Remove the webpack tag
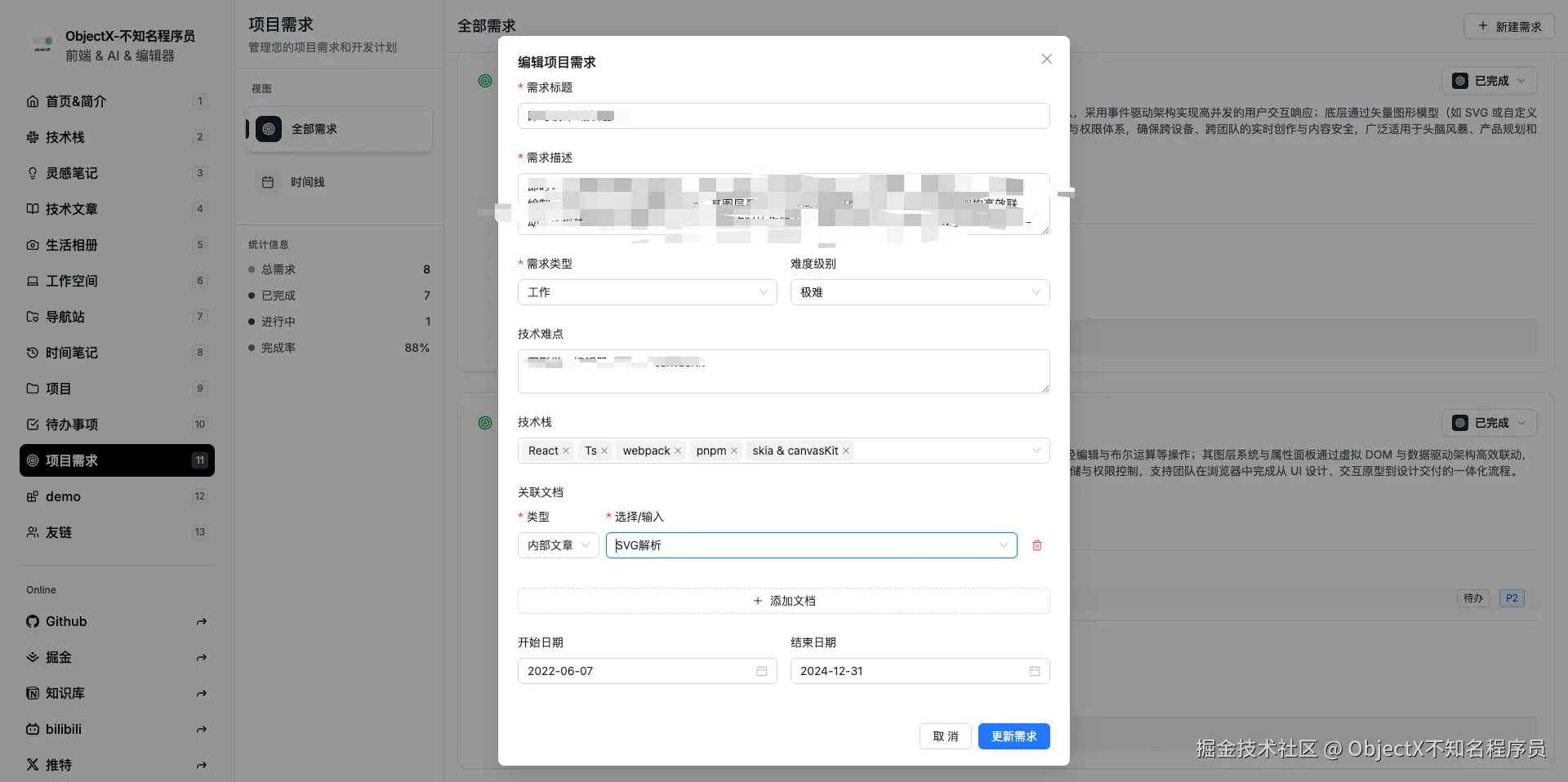This screenshot has height=782, width=1568. tap(678, 451)
